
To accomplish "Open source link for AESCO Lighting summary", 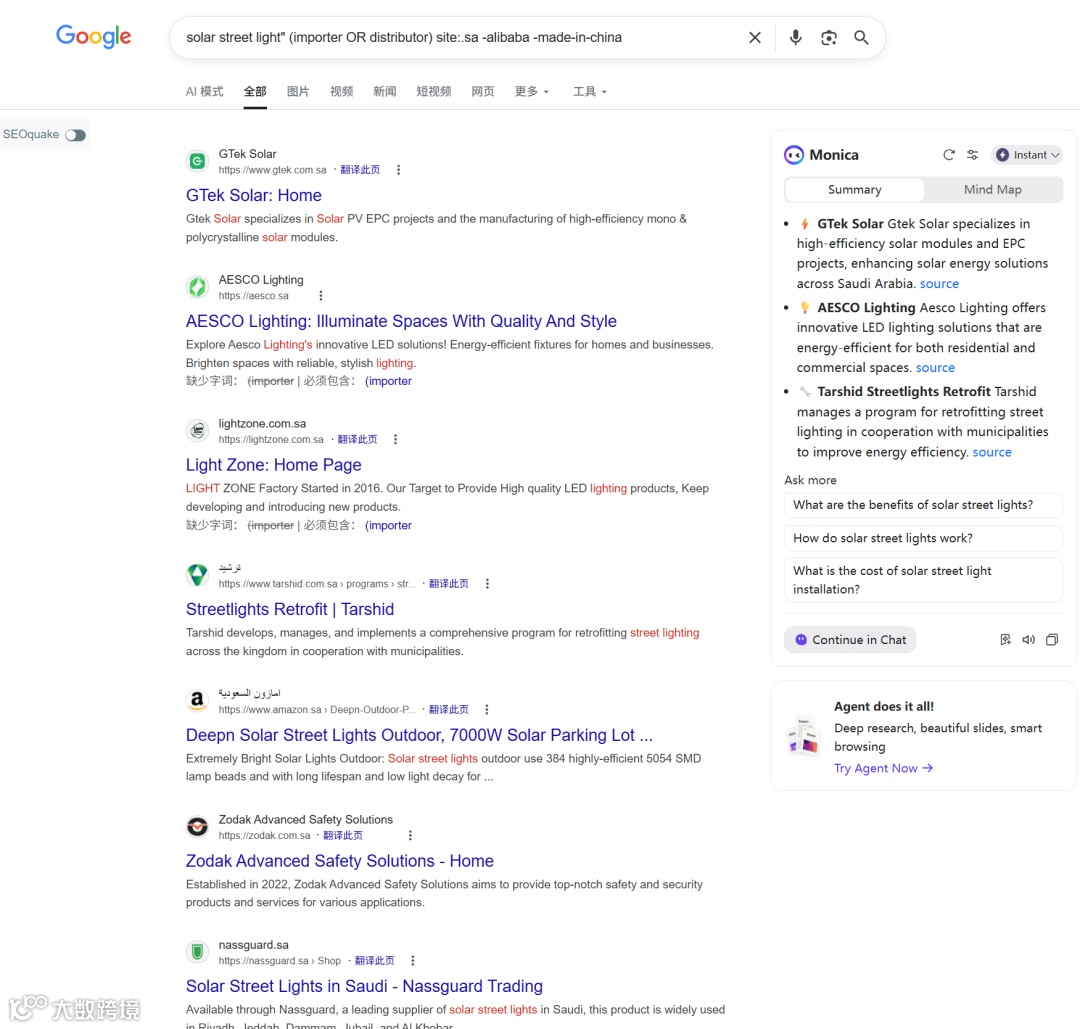I will pos(935,368).
